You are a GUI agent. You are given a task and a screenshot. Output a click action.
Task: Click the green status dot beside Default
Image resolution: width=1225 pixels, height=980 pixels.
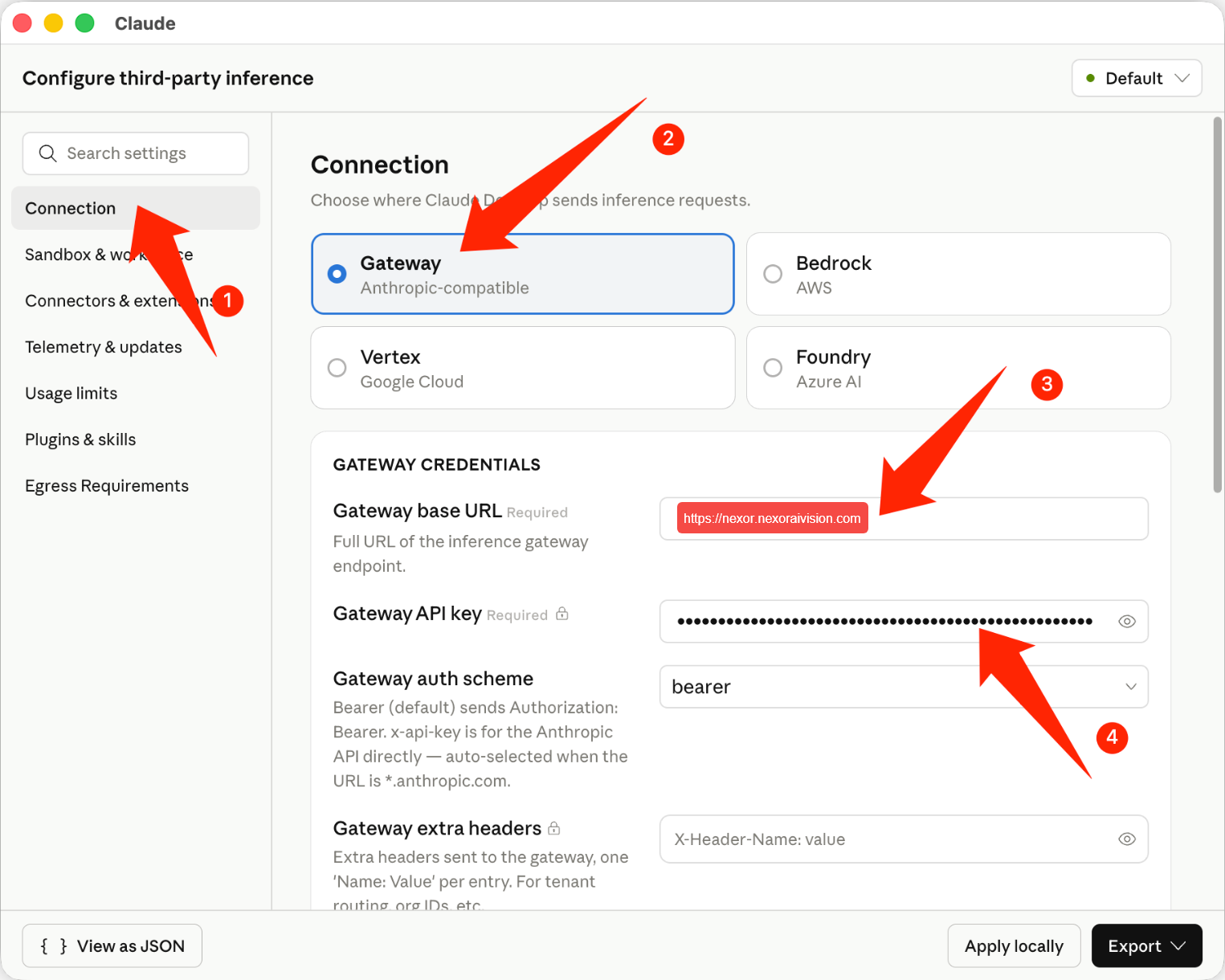pyautogui.click(x=1090, y=78)
